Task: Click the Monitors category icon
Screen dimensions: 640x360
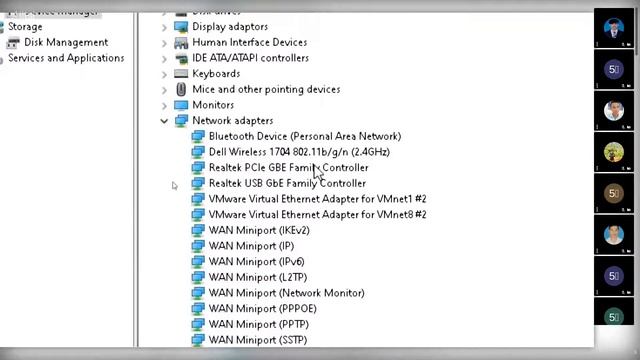Action: [x=181, y=105]
